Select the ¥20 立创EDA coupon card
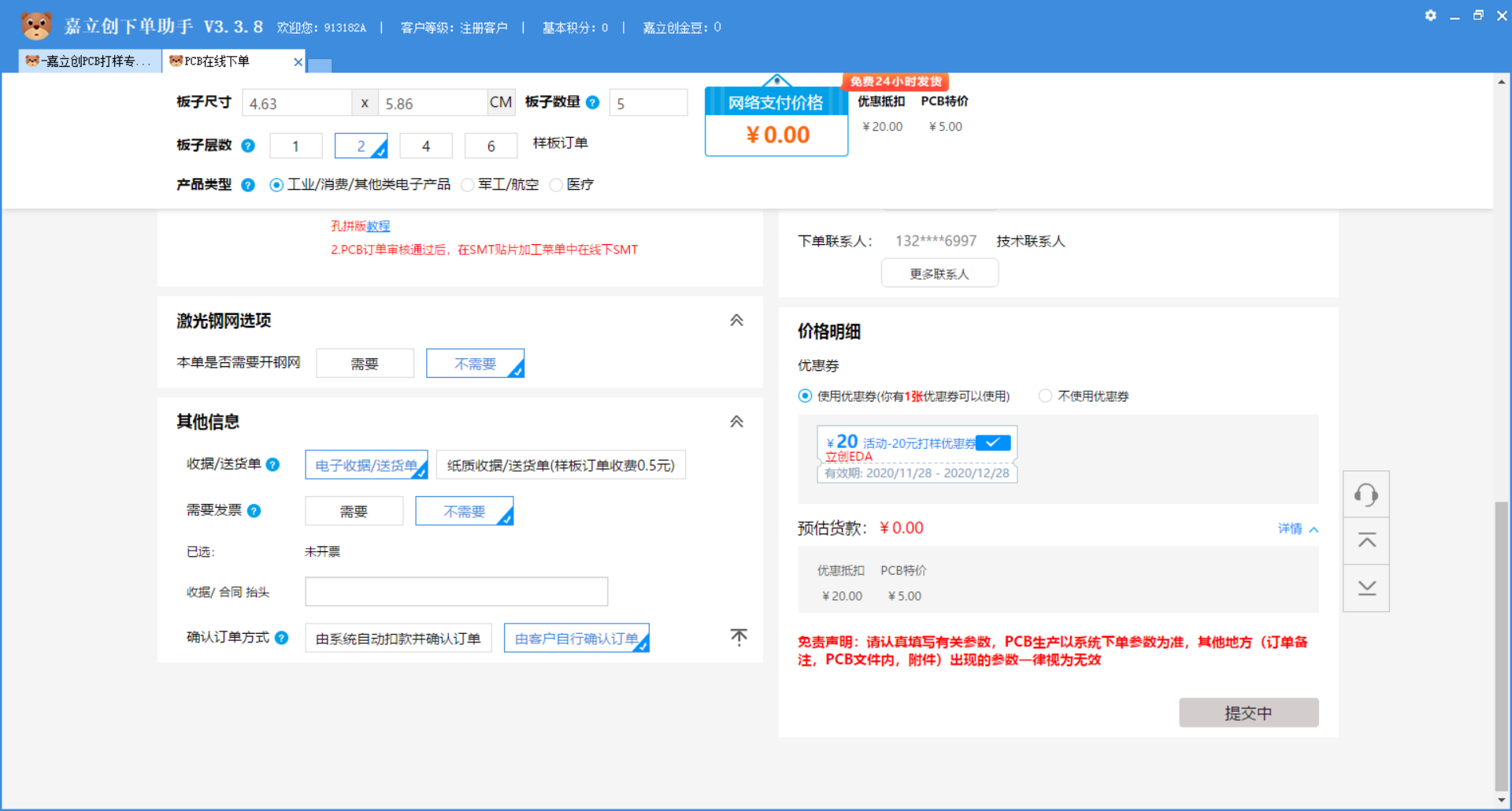Screen dimensions: 1512x811 [x=917, y=454]
